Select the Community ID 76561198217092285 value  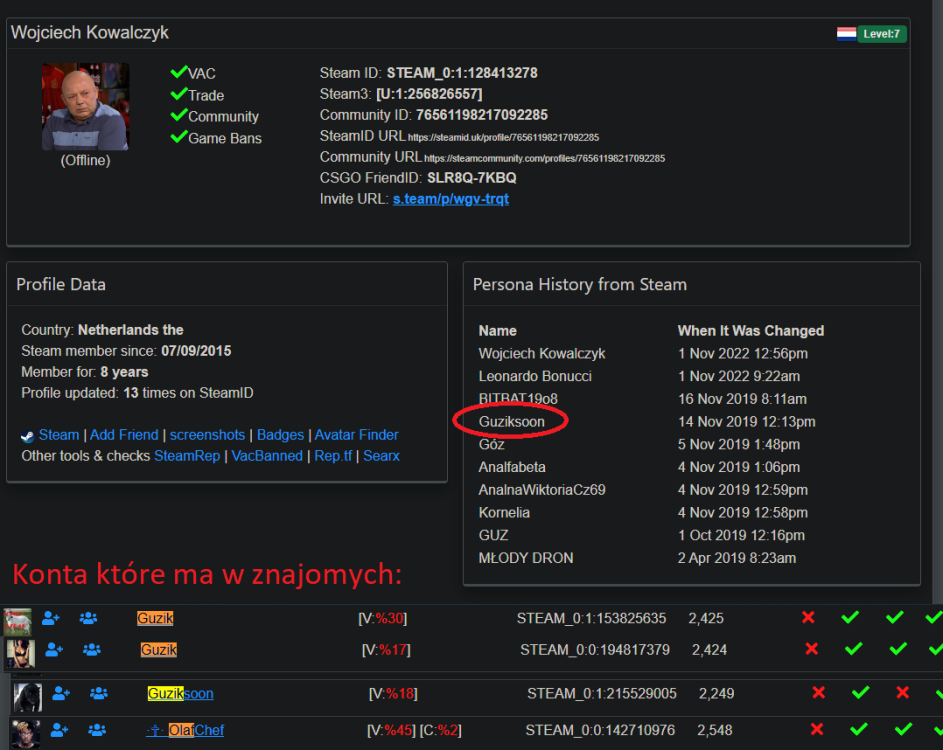pyautogui.click(x=482, y=115)
